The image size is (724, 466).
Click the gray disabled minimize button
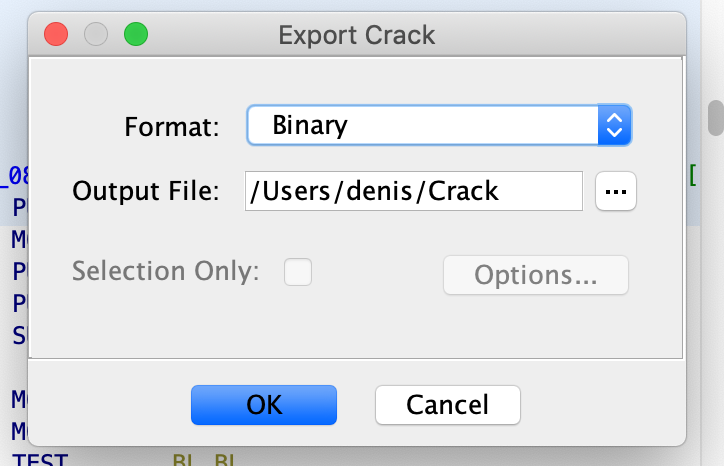(x=96, y=34)
